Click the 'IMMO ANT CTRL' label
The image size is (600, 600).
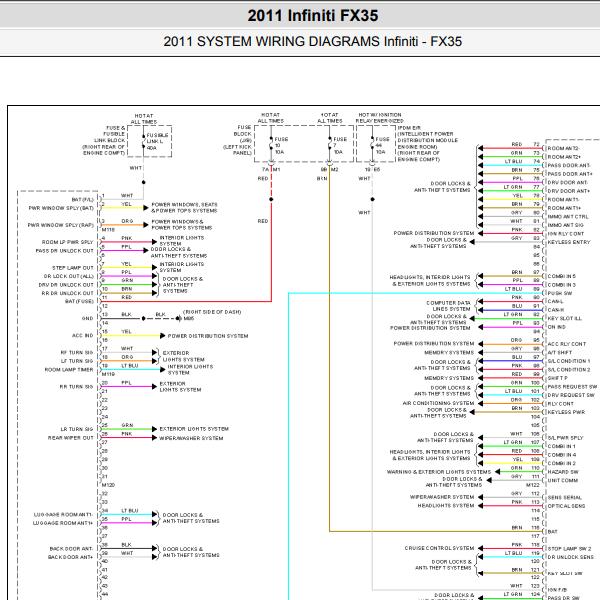[x=568, y=217]
